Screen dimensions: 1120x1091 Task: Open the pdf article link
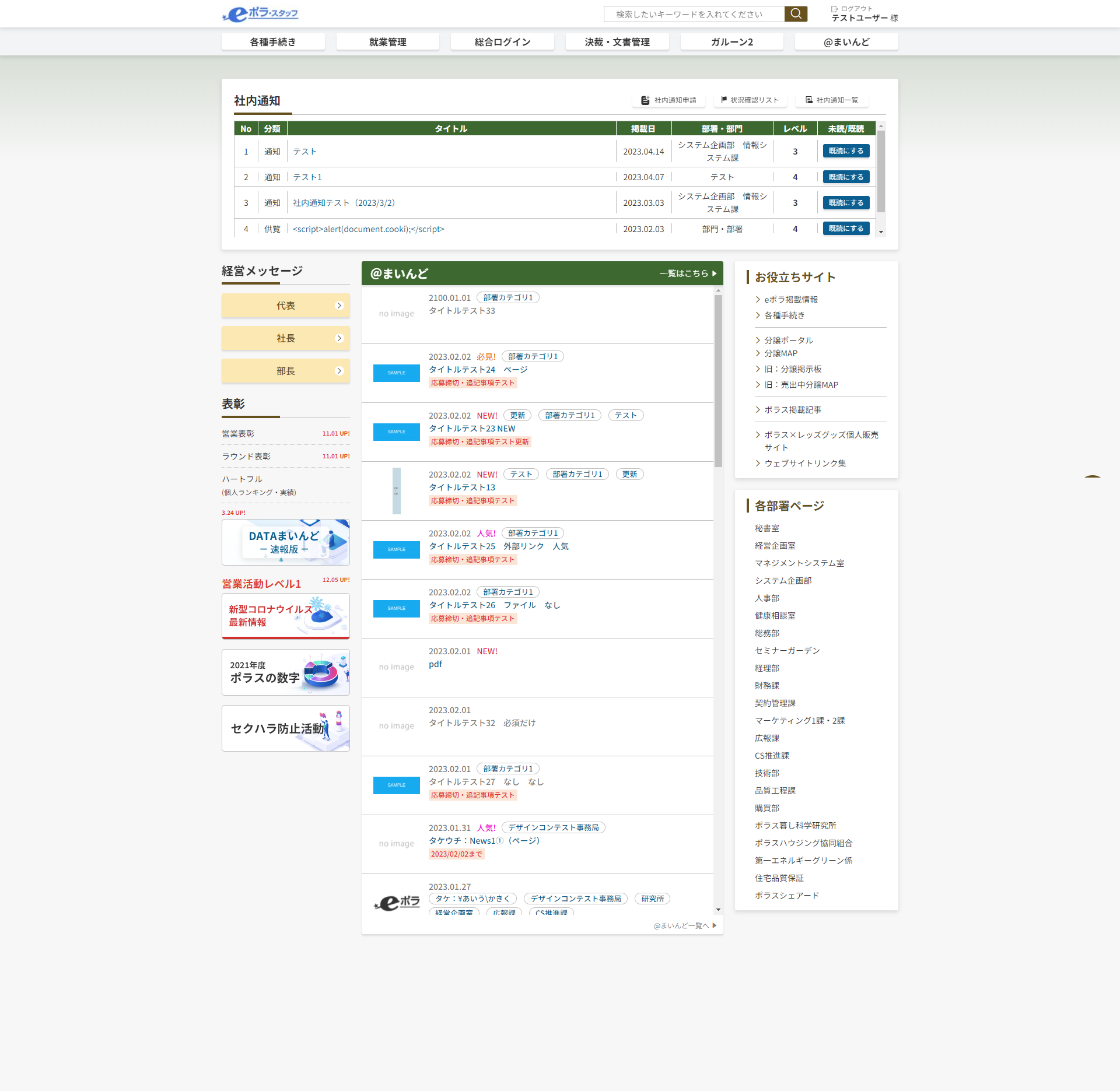436,664
